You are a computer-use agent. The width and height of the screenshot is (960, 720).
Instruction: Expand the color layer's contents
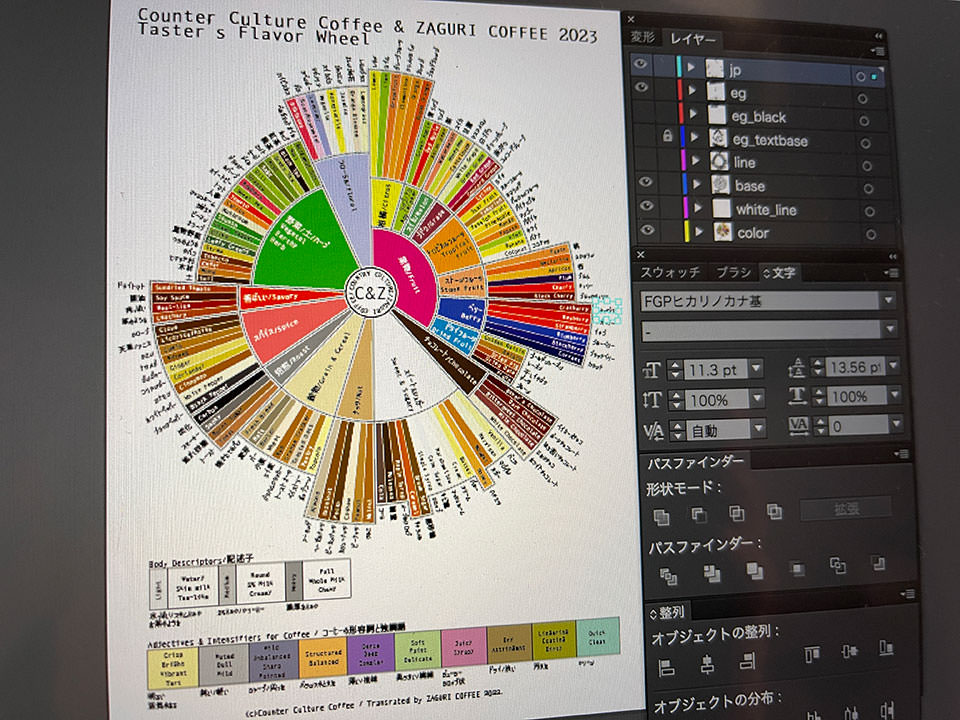point(698,232)
